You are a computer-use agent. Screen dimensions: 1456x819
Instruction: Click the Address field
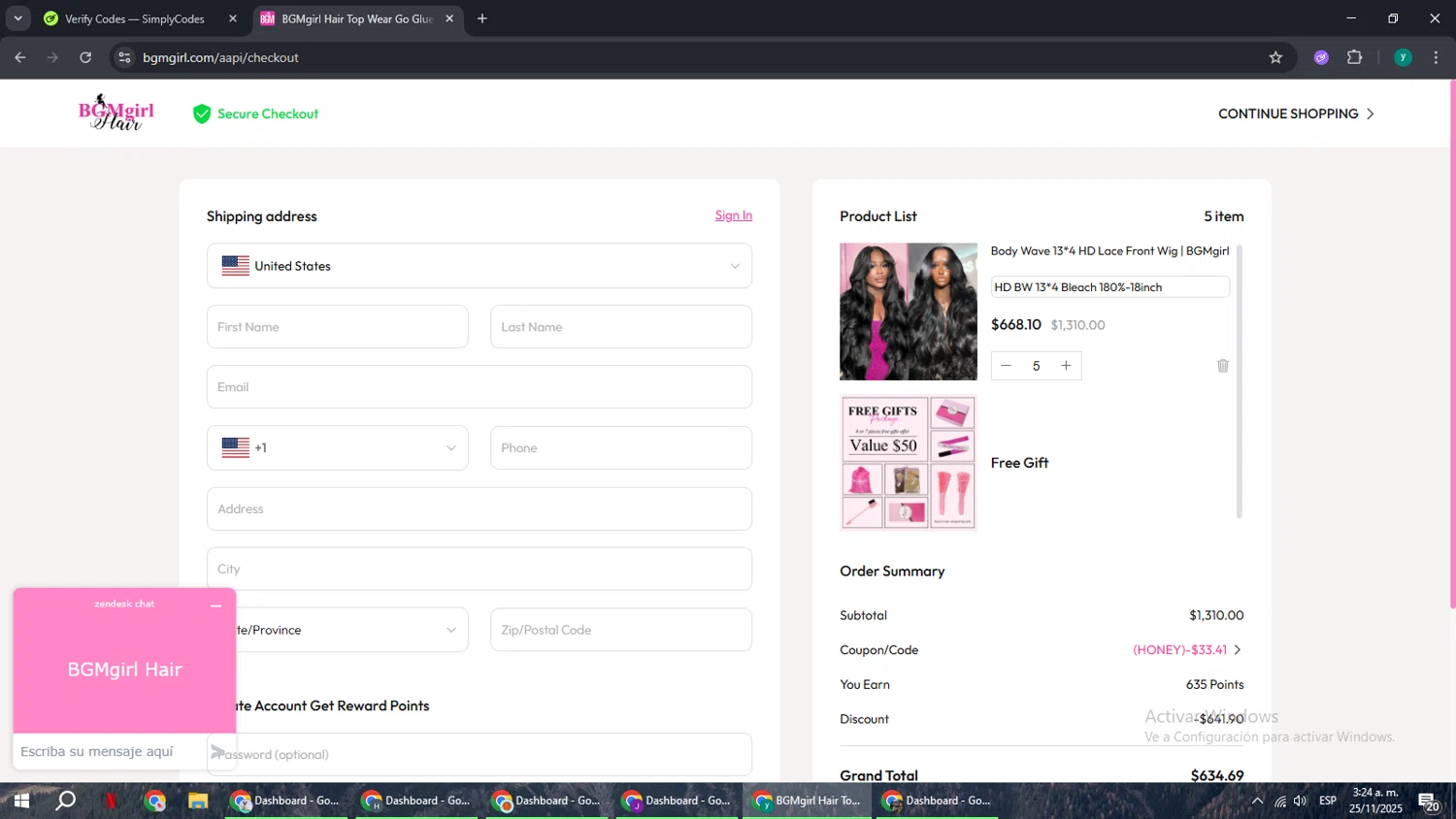coord(480,508)
